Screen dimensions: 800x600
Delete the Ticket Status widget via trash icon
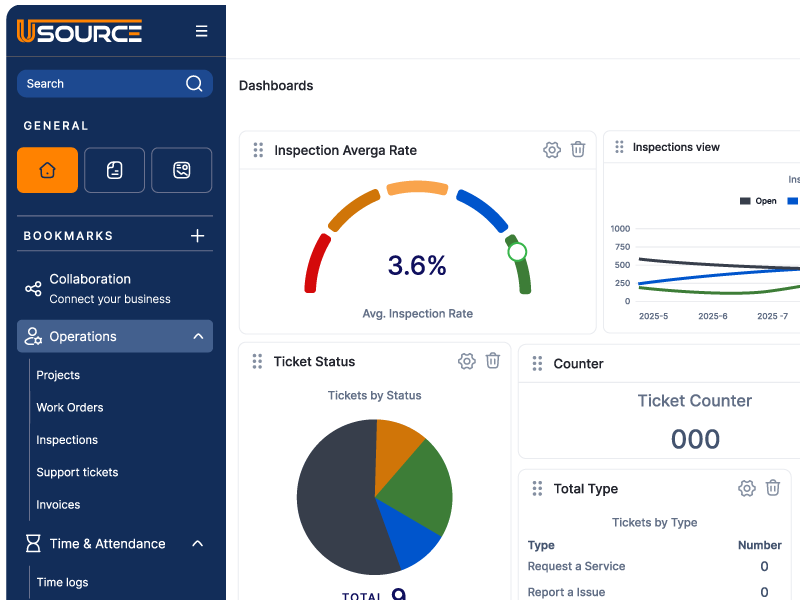tap(492, 361)
